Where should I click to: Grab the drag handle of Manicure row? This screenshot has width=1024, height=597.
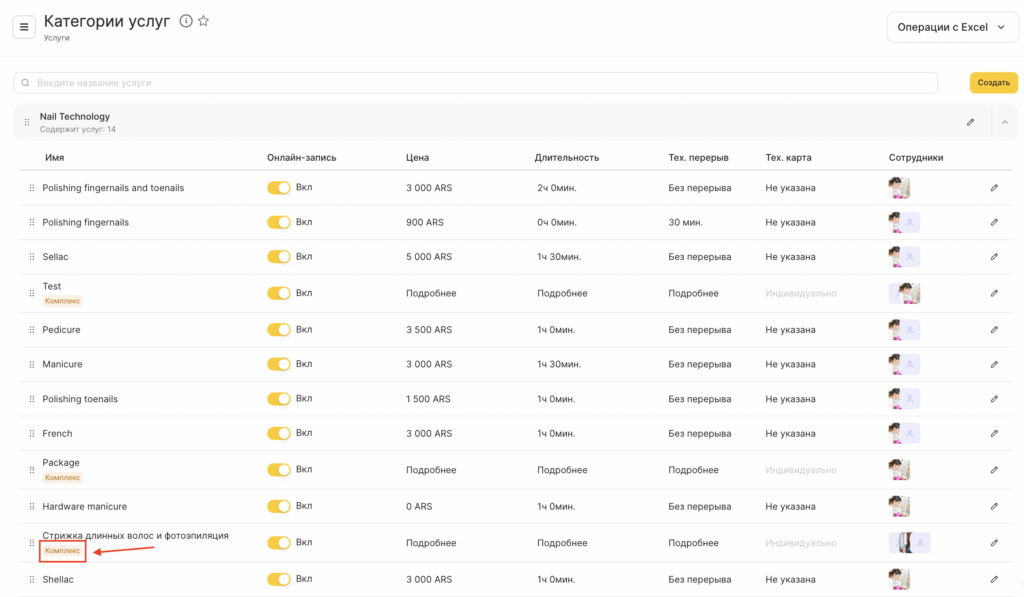coord(32,365)
